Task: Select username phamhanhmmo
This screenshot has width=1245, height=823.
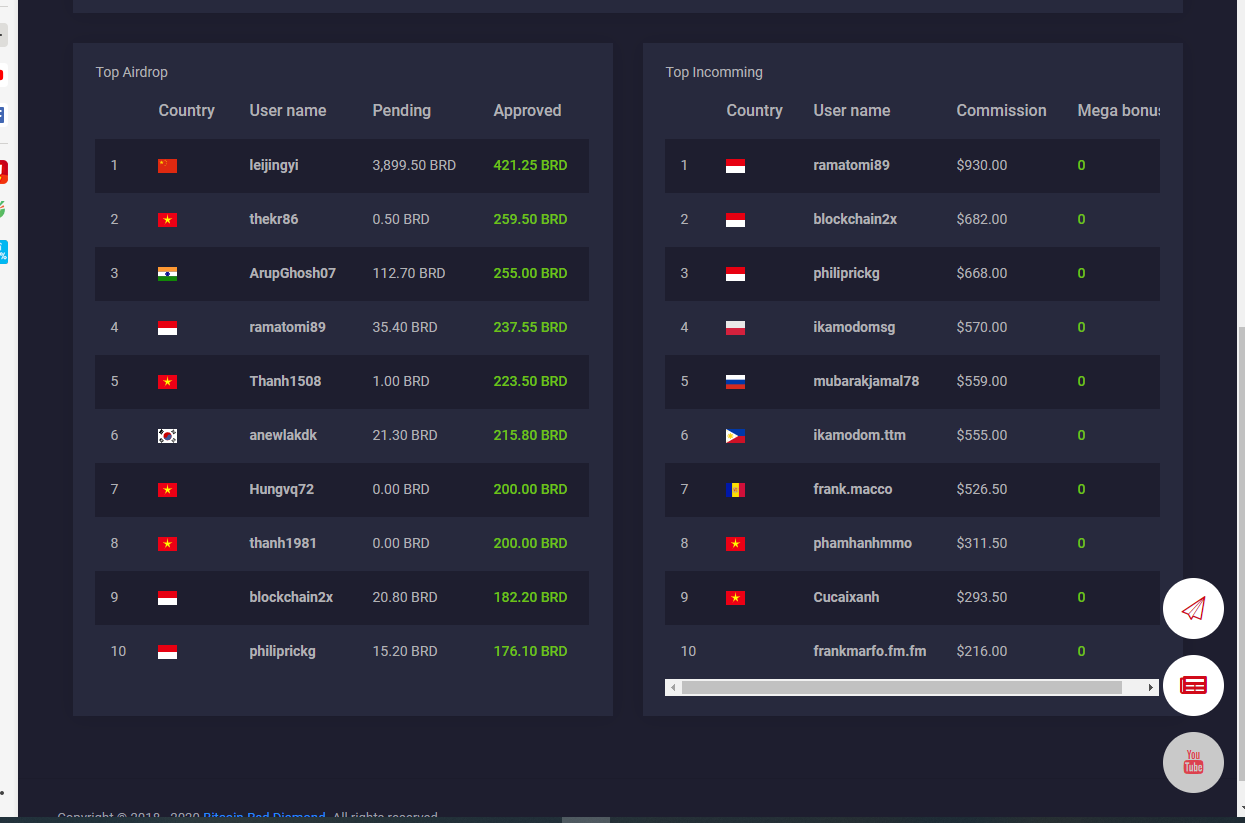Action: (863, 543)
